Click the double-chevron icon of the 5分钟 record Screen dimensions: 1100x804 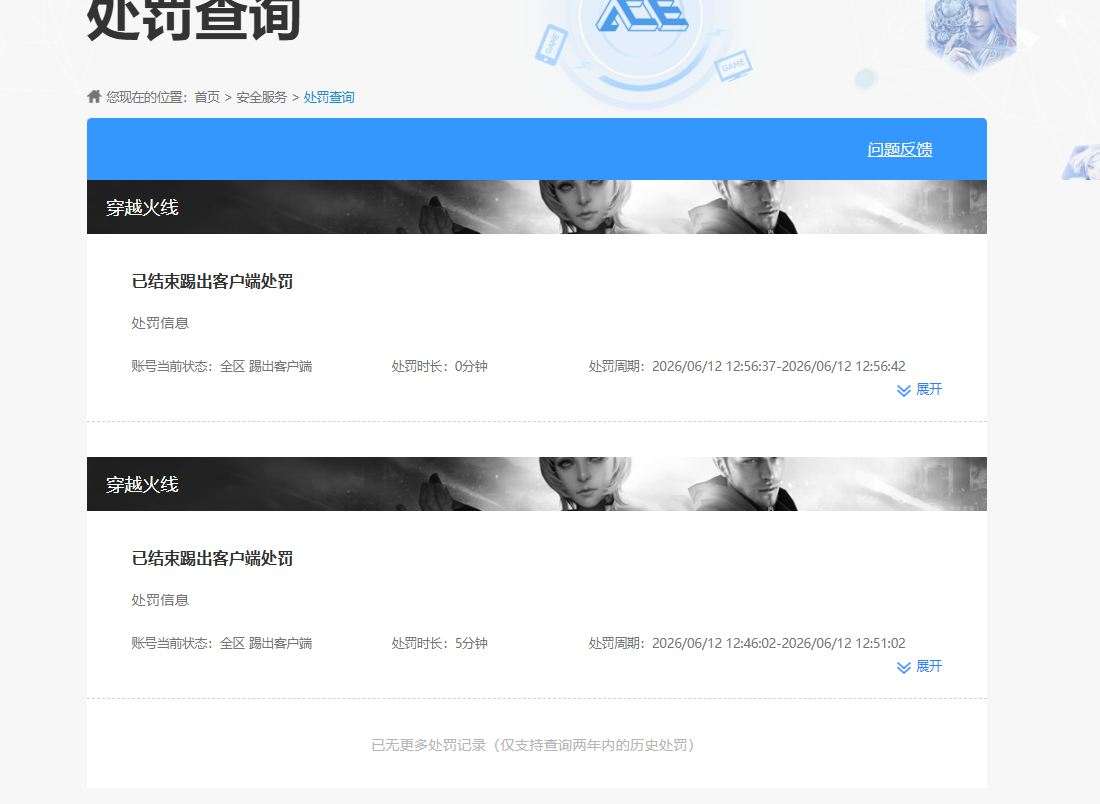tap(904, 667)
